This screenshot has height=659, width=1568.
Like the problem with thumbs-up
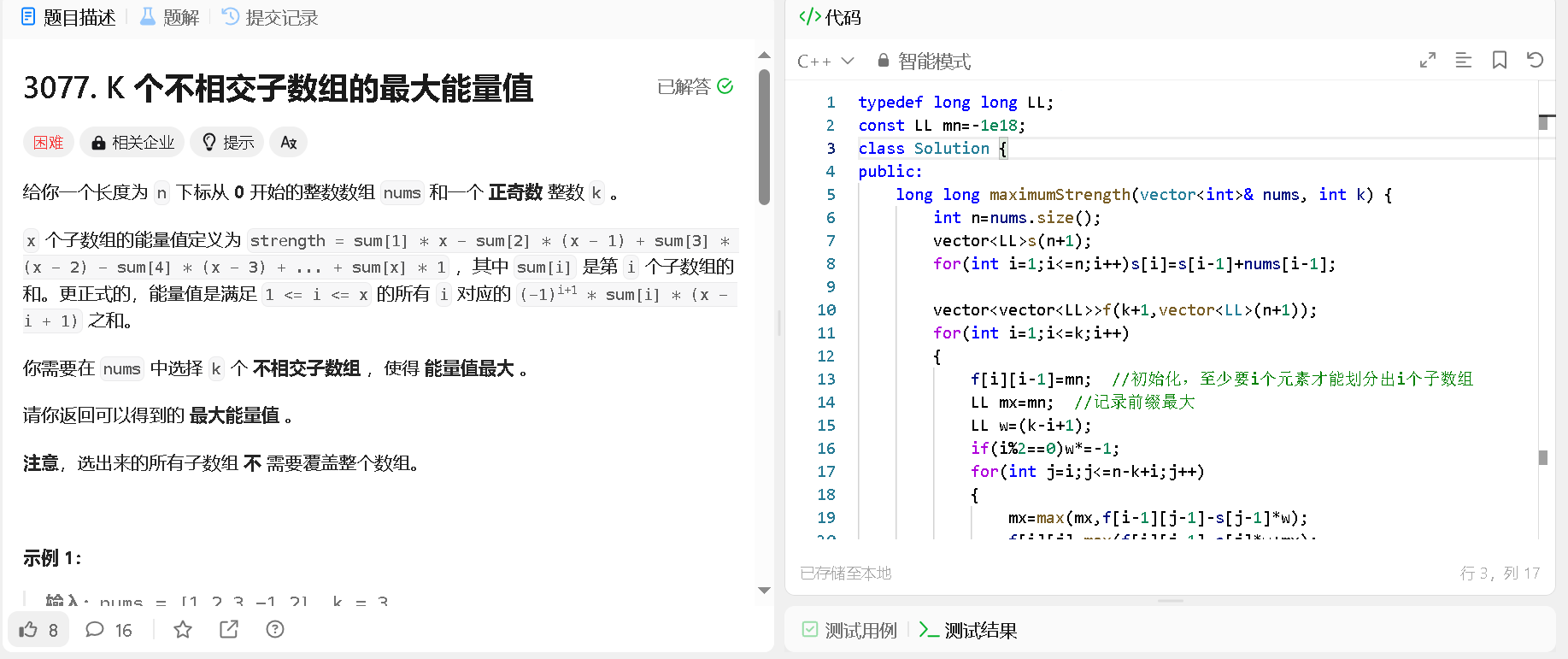[38, 630]
